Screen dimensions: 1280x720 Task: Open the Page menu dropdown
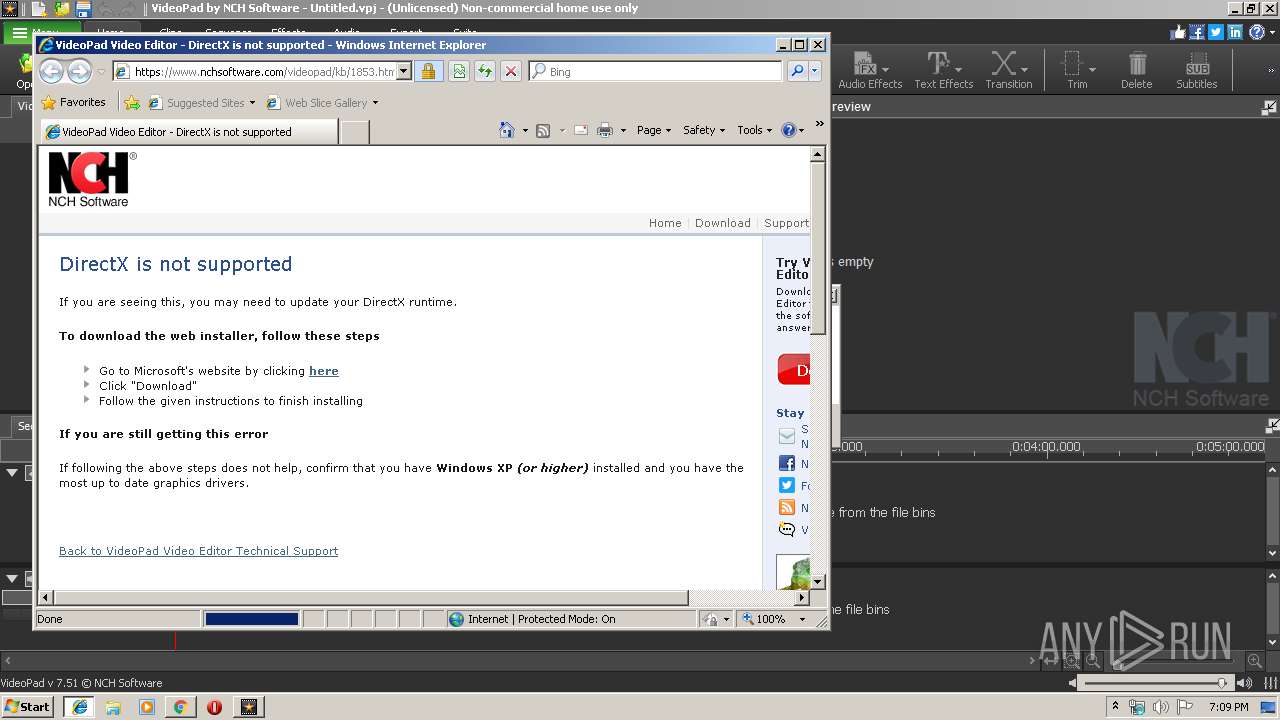(654, 130)
